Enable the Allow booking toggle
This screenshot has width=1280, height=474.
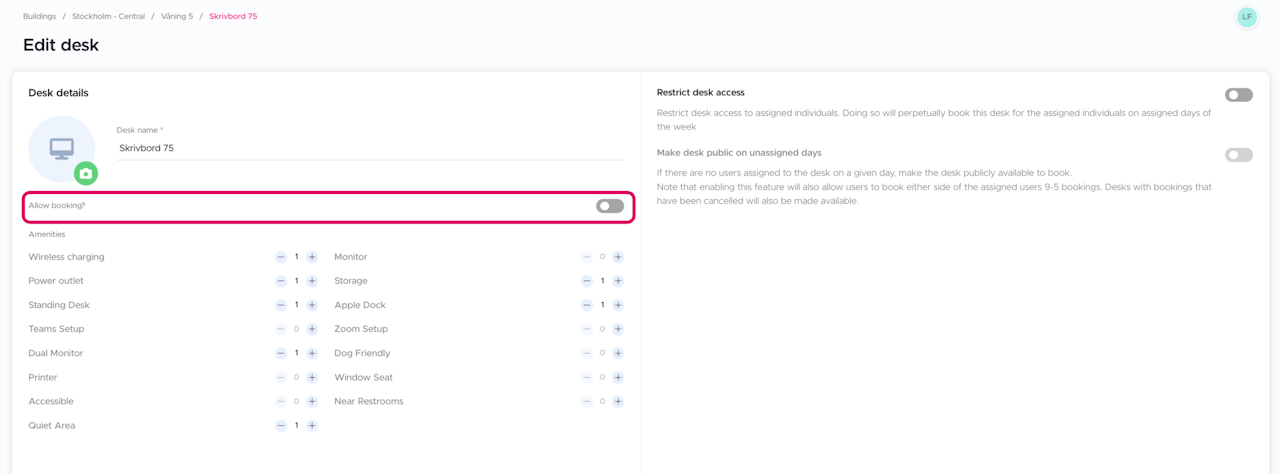click(609, 206)
